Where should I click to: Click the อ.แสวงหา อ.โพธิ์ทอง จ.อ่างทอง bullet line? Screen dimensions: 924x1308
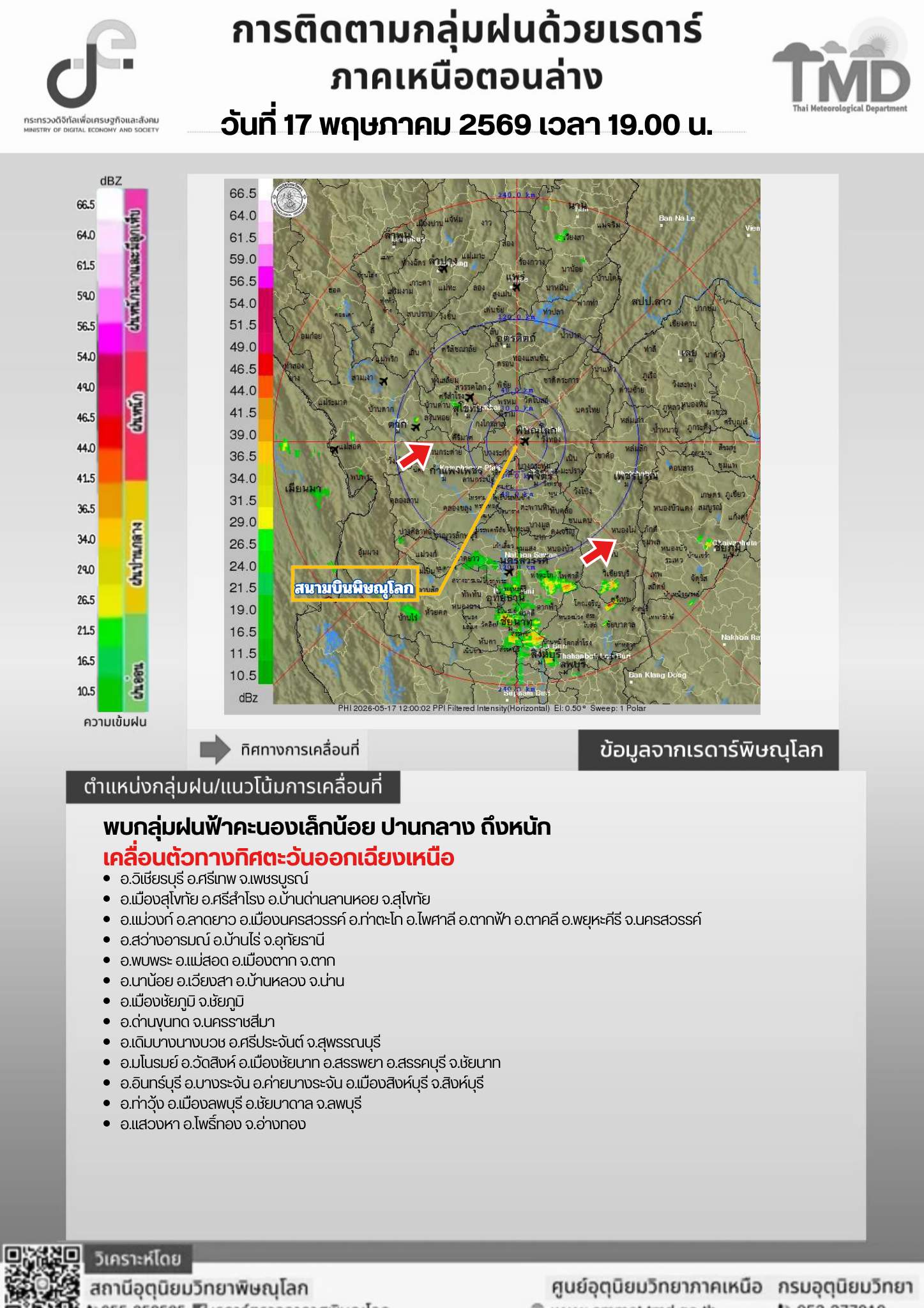[x=213, y=1124]
